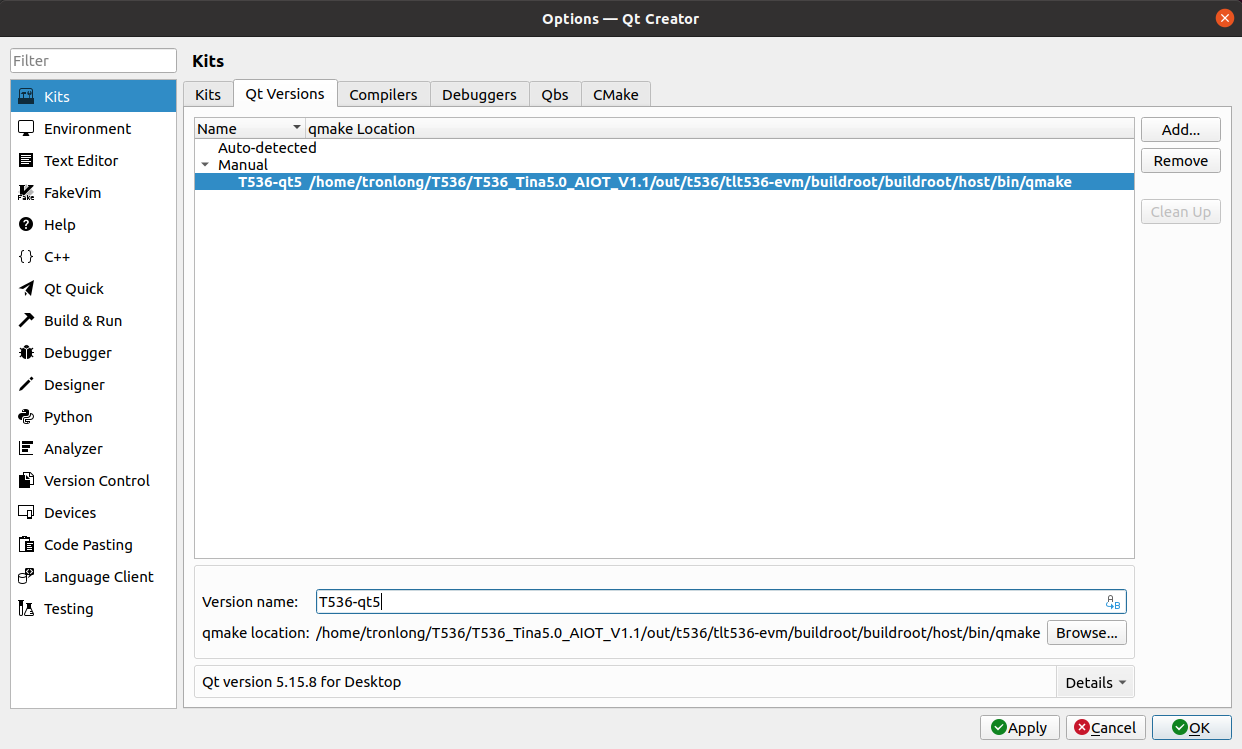Open the Python settings icon
Viewport: 1242px width, 749px height.
click(27, 417)
